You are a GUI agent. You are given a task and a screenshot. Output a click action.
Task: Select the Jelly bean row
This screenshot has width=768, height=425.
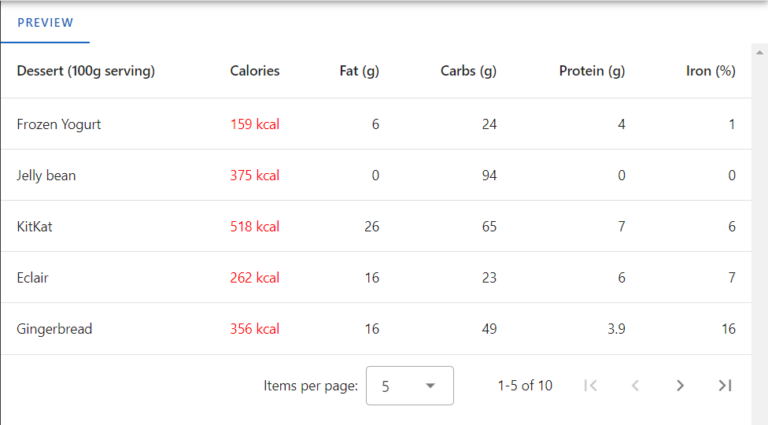tap(46, 176)
